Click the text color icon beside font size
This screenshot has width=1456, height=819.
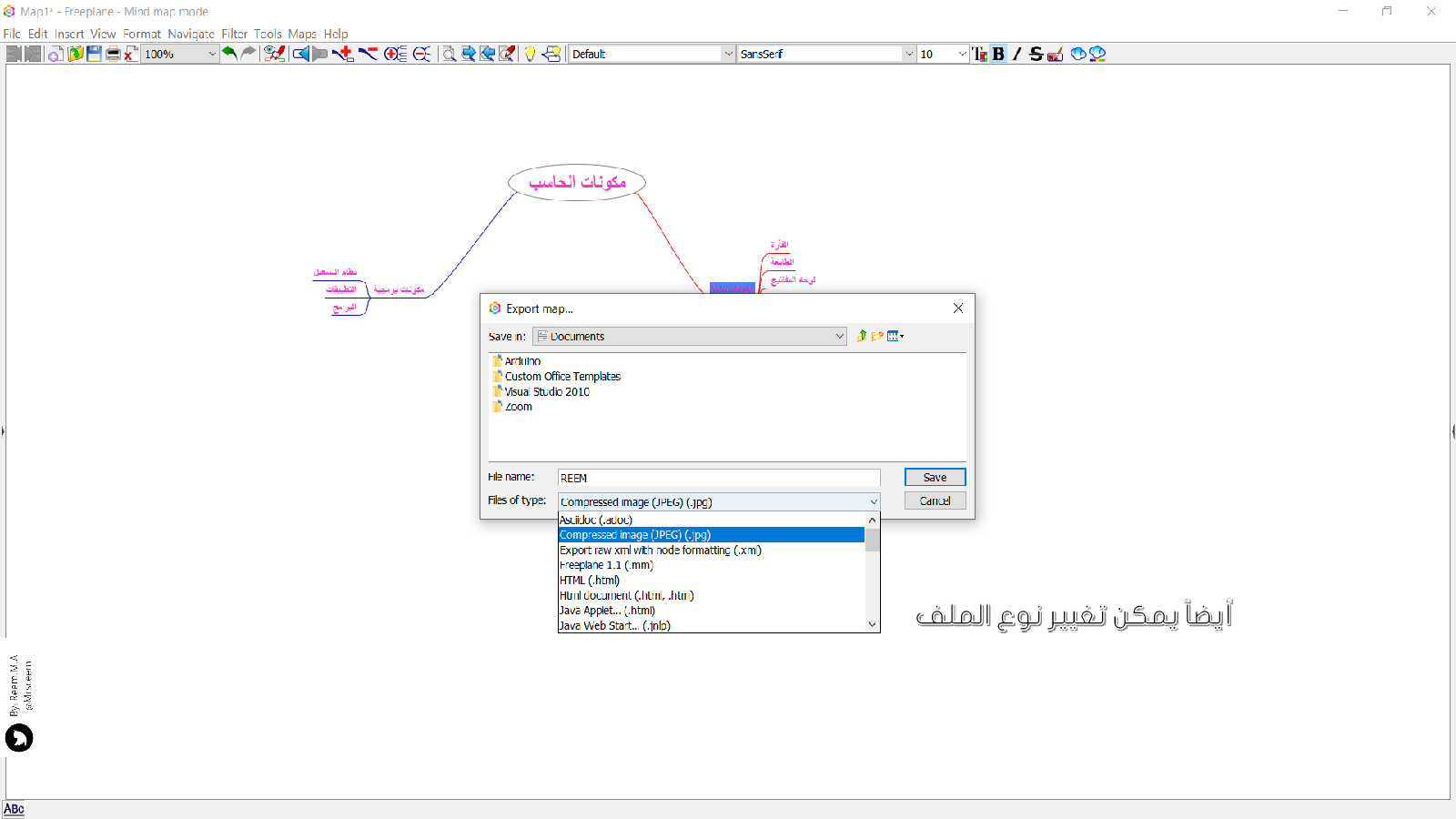[x=979, y=54]
